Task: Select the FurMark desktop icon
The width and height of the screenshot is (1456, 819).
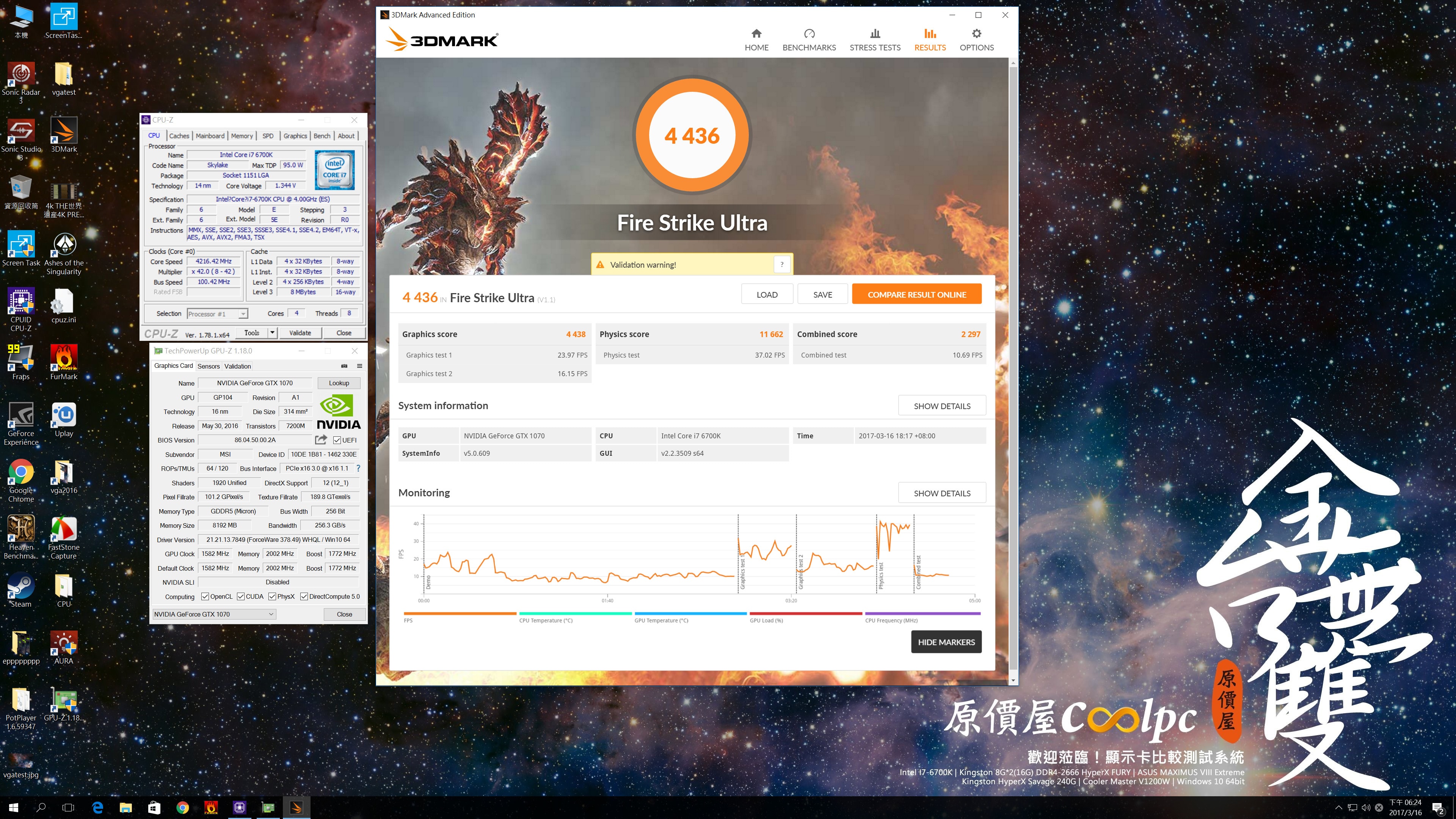Action: [64, 362]
